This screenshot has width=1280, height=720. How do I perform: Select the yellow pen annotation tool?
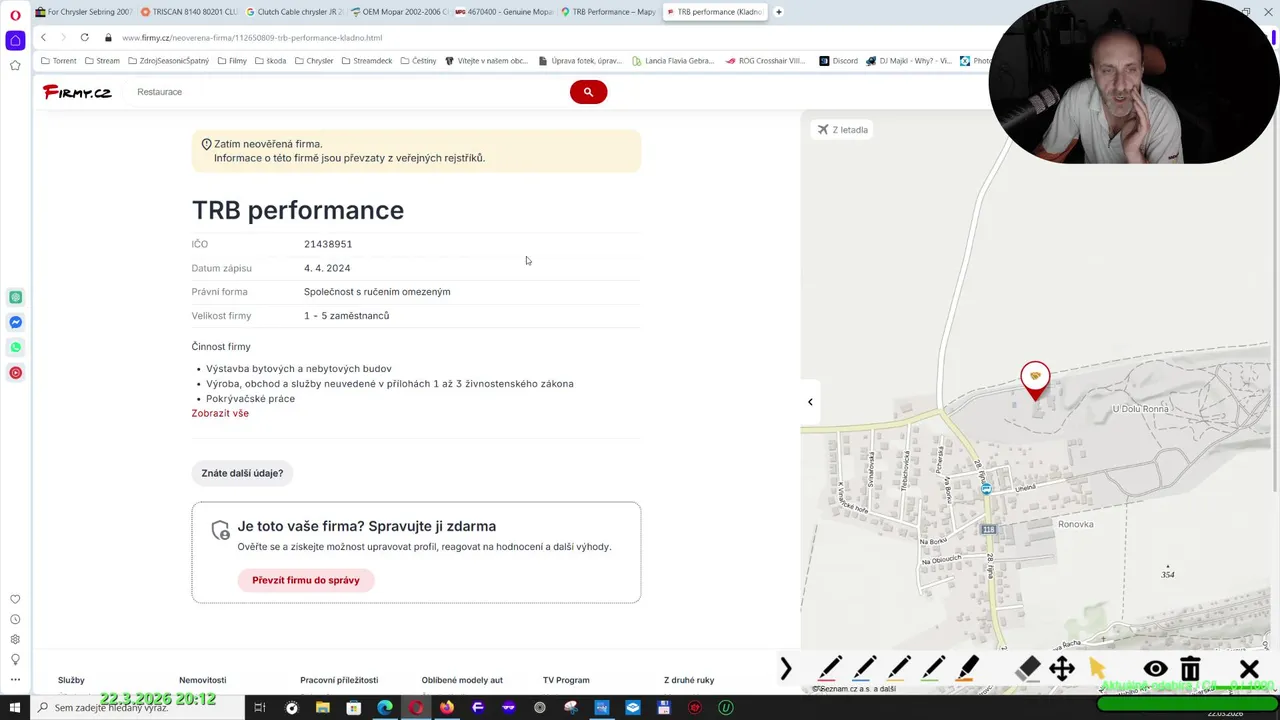click(899, 668)
